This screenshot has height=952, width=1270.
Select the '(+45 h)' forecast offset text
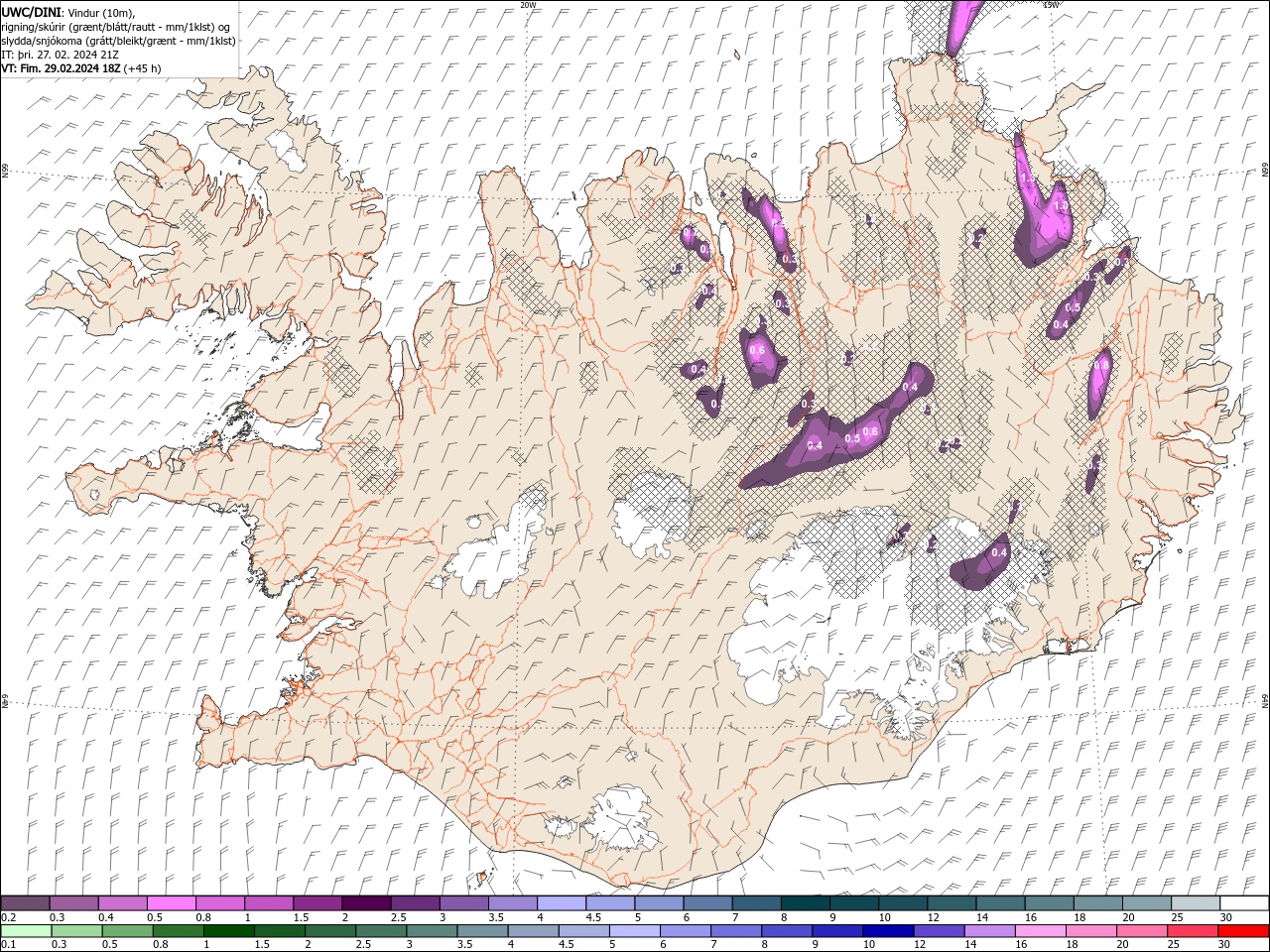tap(143, 68)
